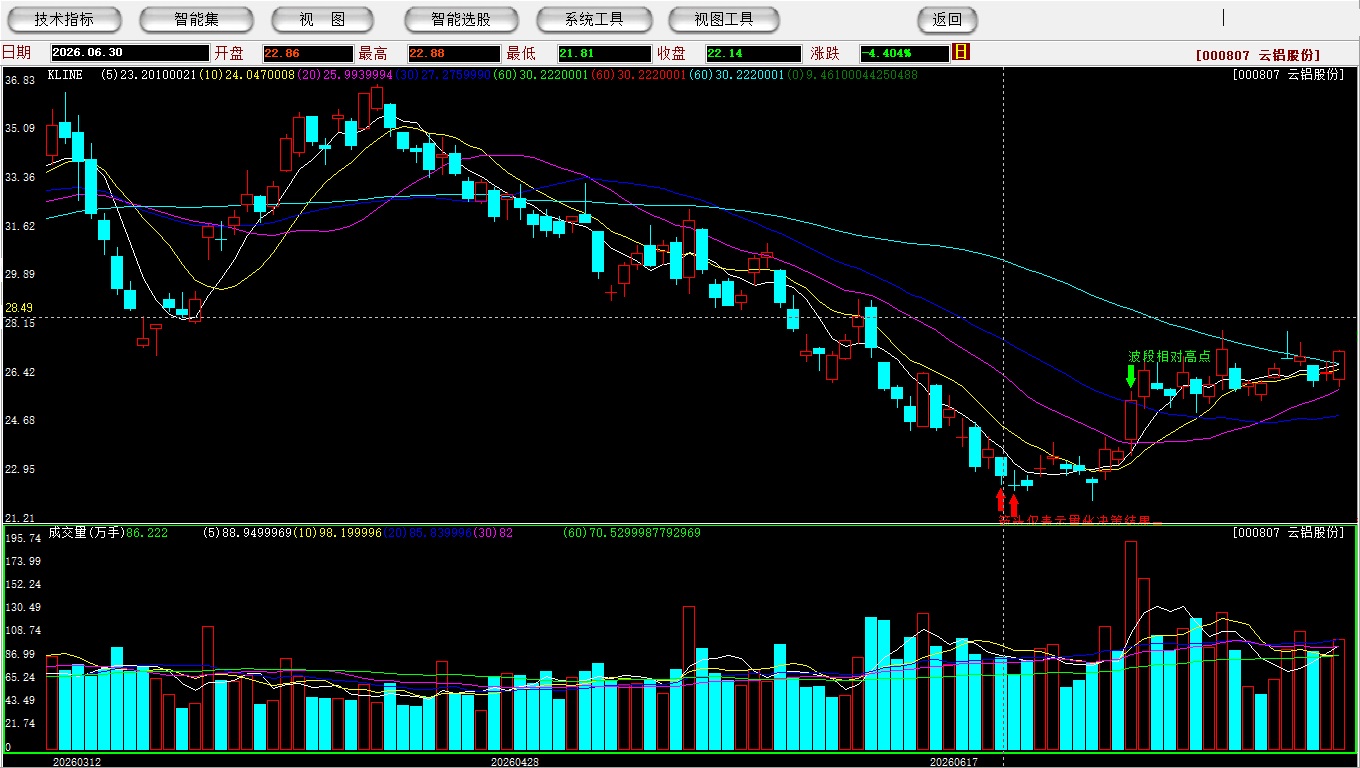
Task: Click the 日 period icon beside 涨跌
Action: [961, 52]
